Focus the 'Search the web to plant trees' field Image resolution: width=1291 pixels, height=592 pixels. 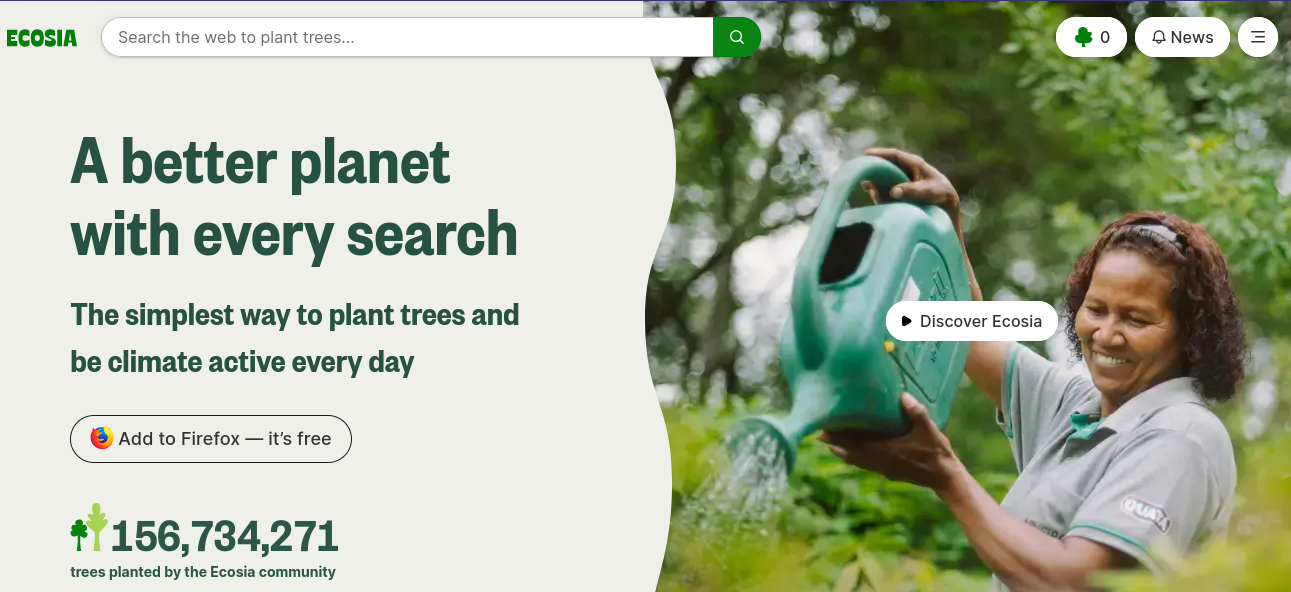coord(407,37)
